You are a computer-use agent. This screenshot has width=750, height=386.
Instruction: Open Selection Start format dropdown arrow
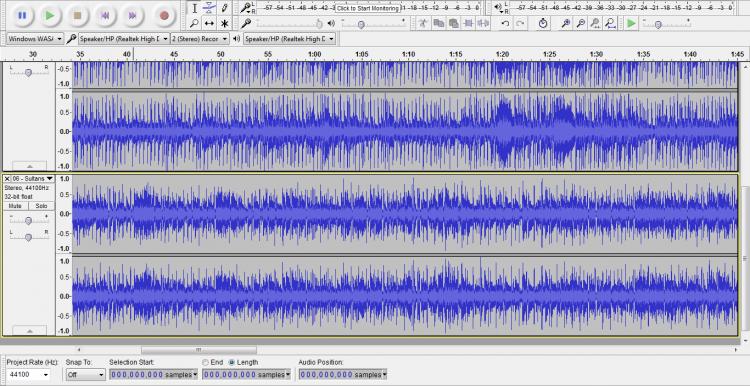195,375
